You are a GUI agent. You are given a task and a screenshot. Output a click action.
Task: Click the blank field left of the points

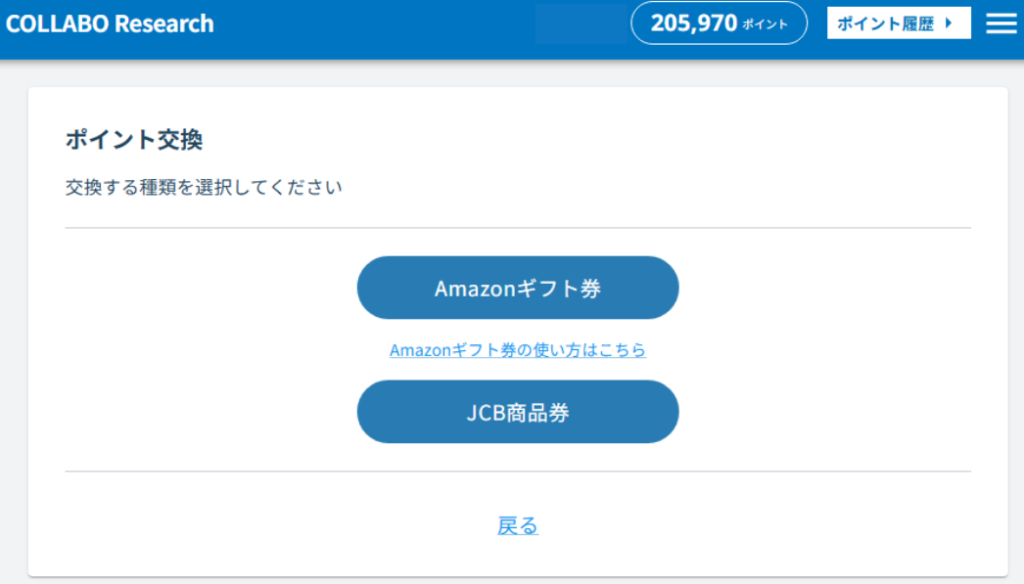(x=581, y=22)
